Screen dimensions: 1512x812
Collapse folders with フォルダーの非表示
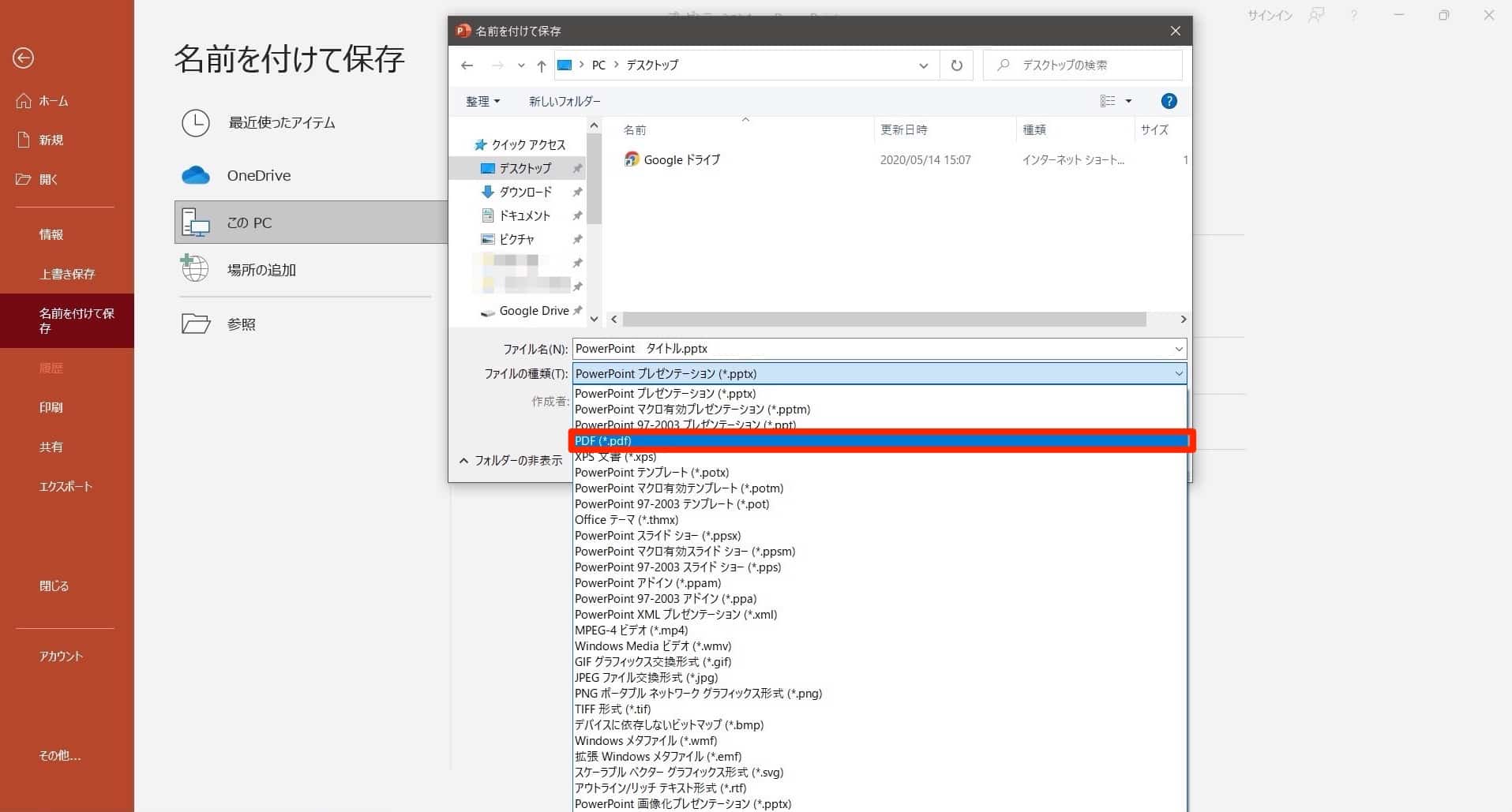[511, 460]
